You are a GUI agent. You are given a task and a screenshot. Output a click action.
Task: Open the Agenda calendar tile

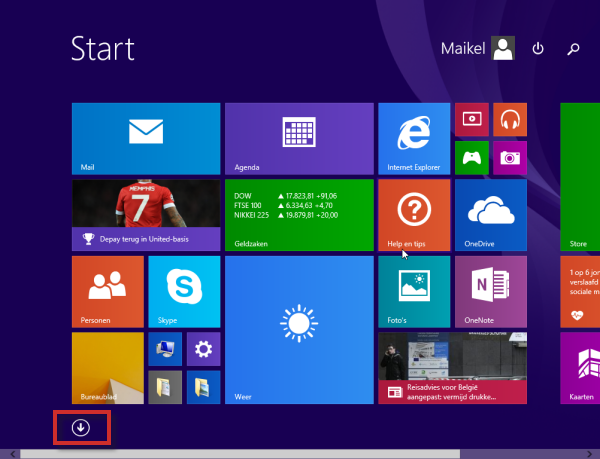(x=299, y=138)
